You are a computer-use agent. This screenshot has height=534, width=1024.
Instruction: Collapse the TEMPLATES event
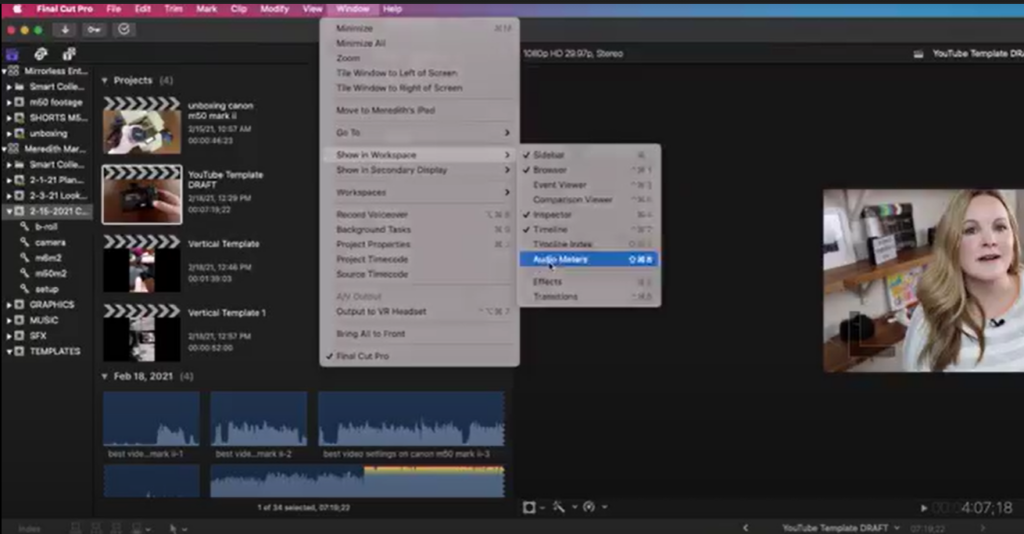pyautogui.click(x=9, y=352)
